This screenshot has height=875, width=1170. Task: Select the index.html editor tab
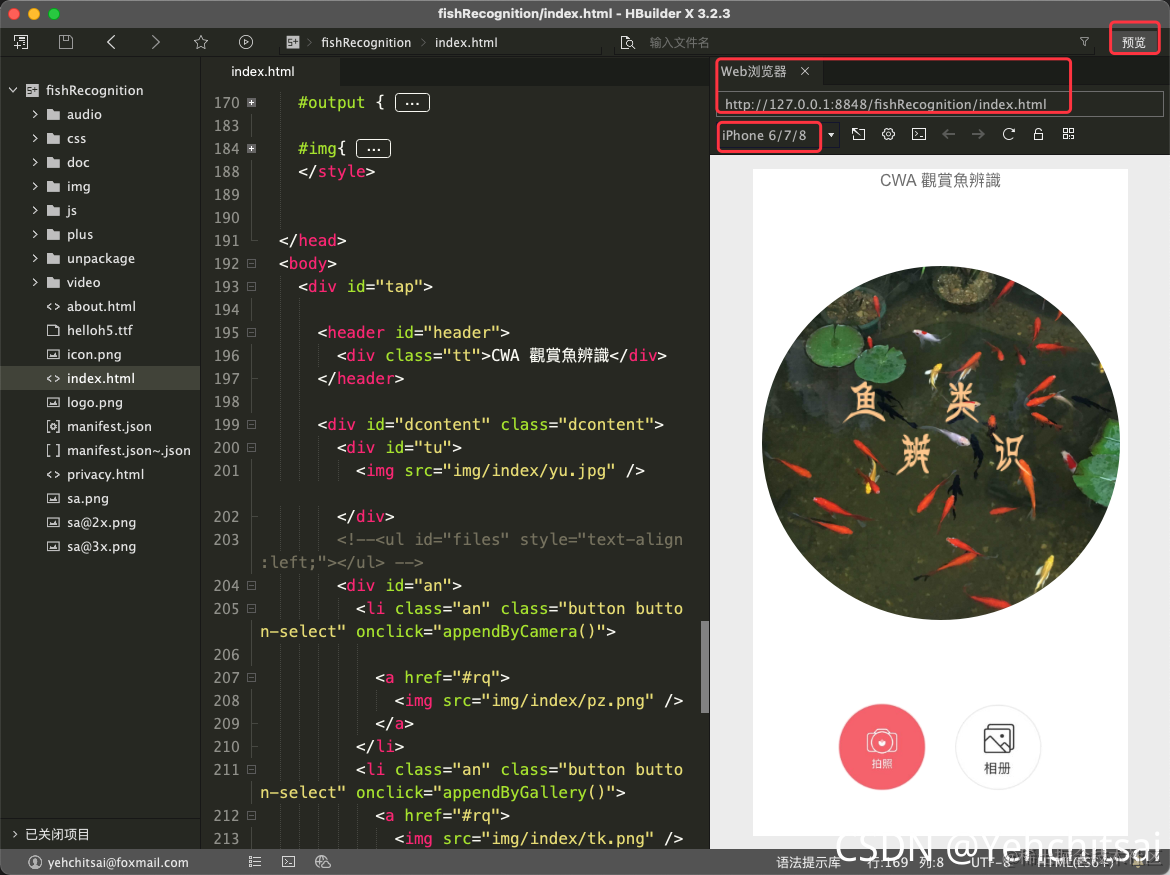pyautogui.click(x=263, y=72)
